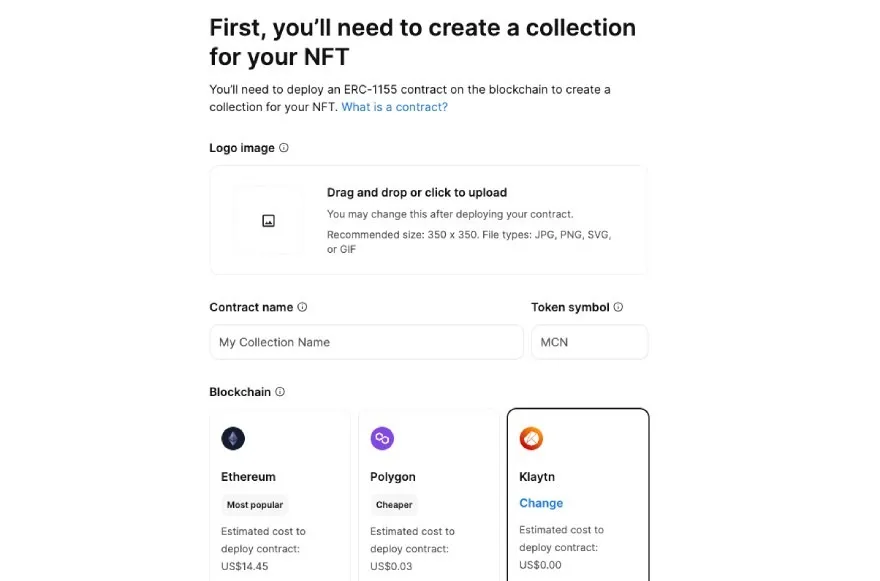This screenshot has height=581, width=880.
Task: Click the purple Polygon logo icon
Action: pyautogui.click(x=382, y=438)
